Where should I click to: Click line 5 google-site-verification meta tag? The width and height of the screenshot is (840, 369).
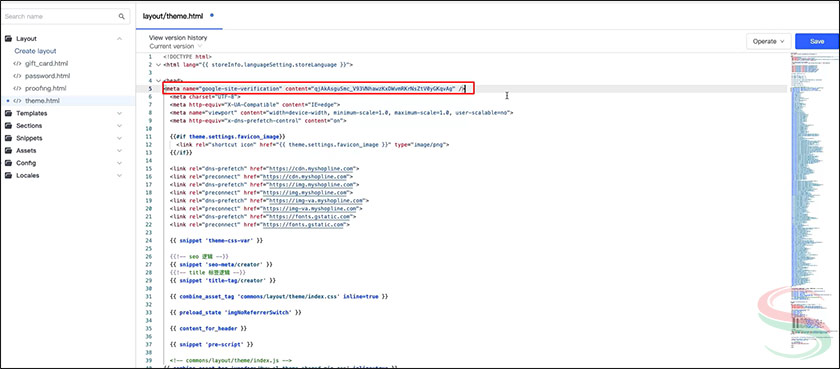click(314, 88)
